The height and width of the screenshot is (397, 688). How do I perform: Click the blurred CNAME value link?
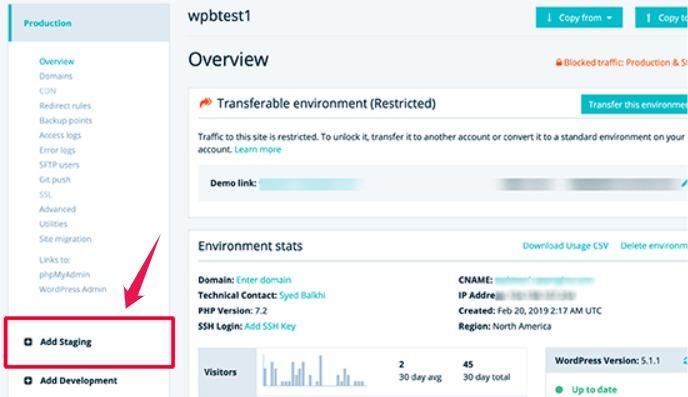[x=545, y=280]
